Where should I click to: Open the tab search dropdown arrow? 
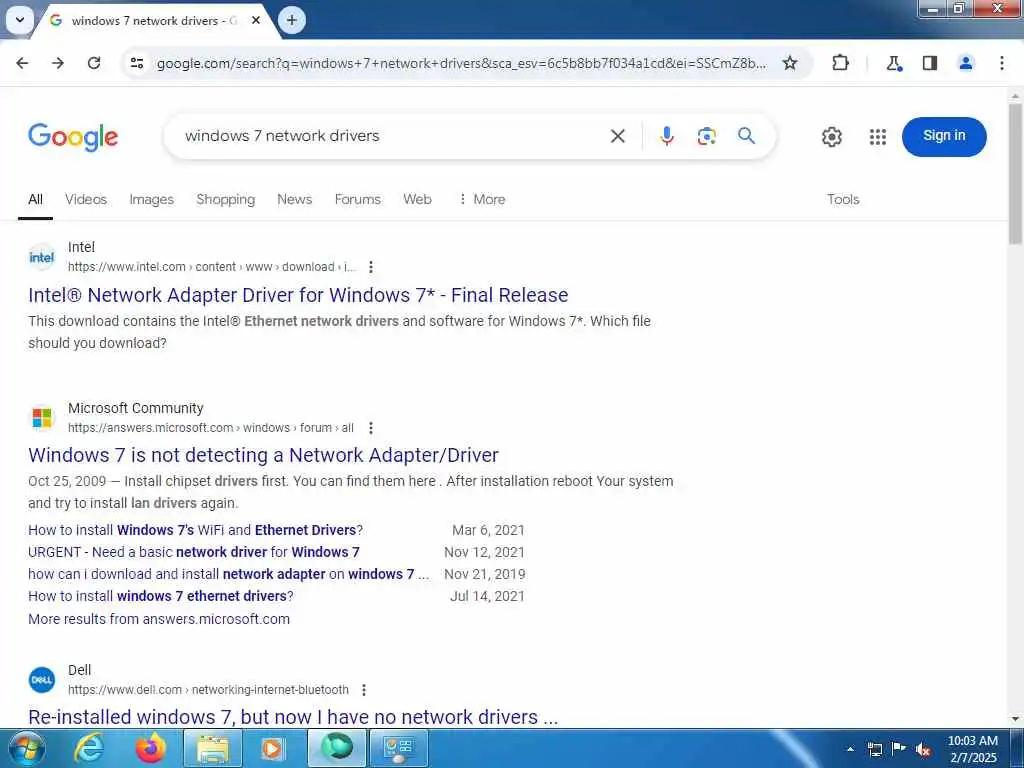[20, 20]
